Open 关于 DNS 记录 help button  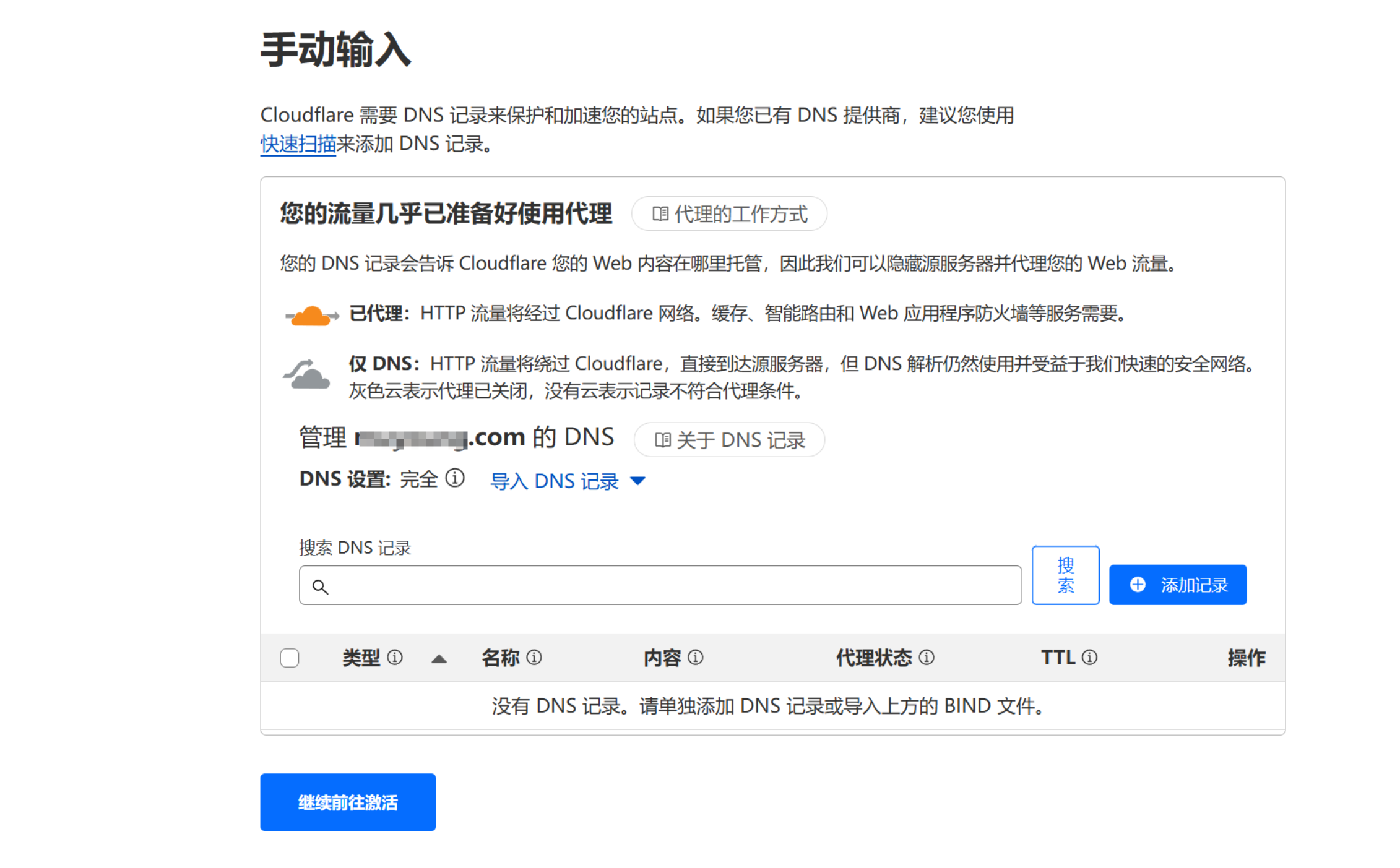(729, 440)
